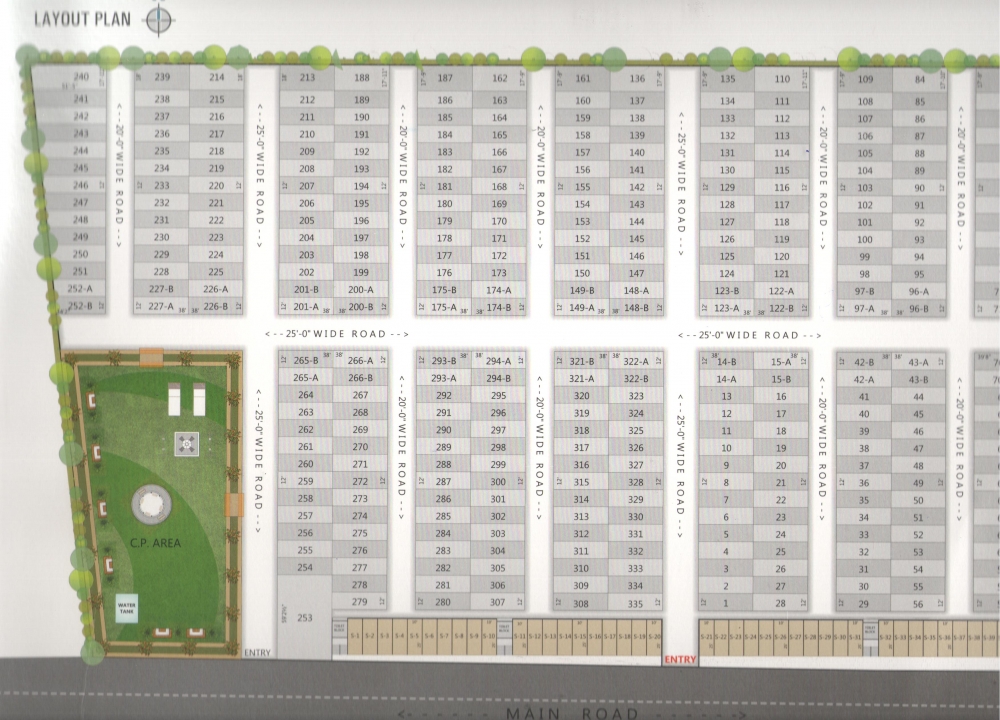This screenshot has width=1000, height=720.
Task: Click the compass icon beside Layout Plan title
Action: (x=158, y=19)
